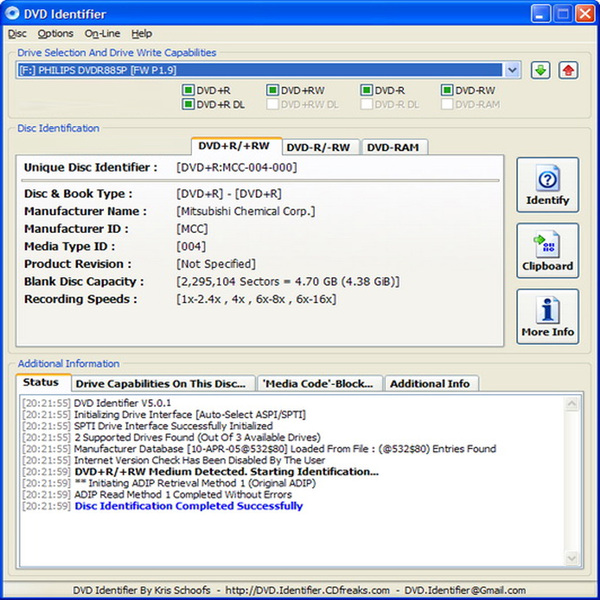Open the Options menu

pos(55,34)
